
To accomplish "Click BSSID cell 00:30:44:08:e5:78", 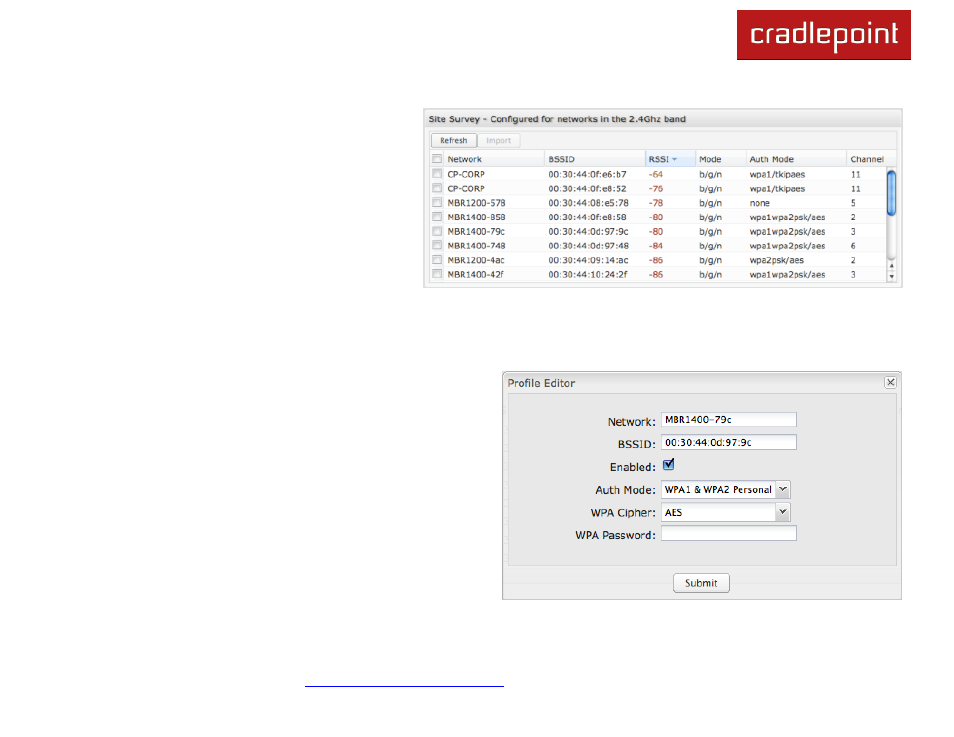I will tap(588, 203).
